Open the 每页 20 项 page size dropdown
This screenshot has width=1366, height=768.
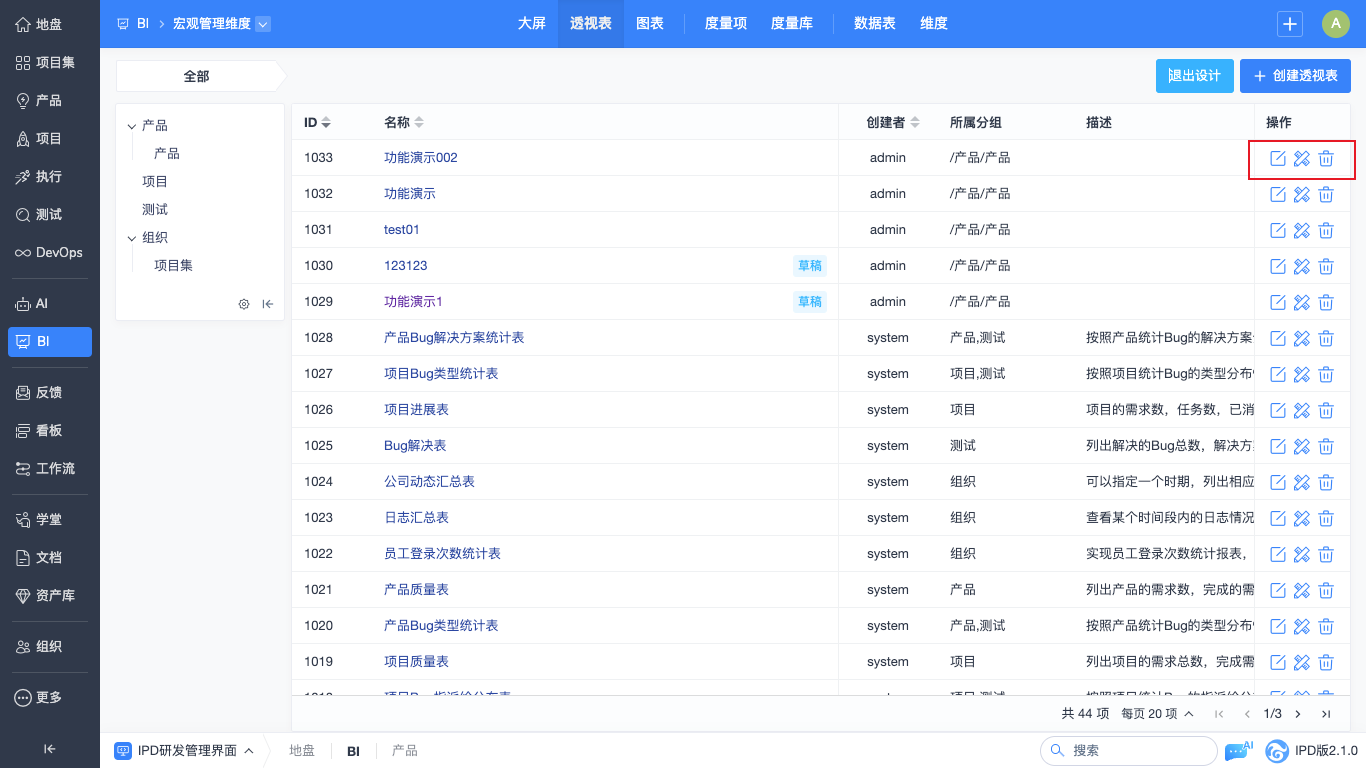pyautogui.click(x=1157, y=714)
